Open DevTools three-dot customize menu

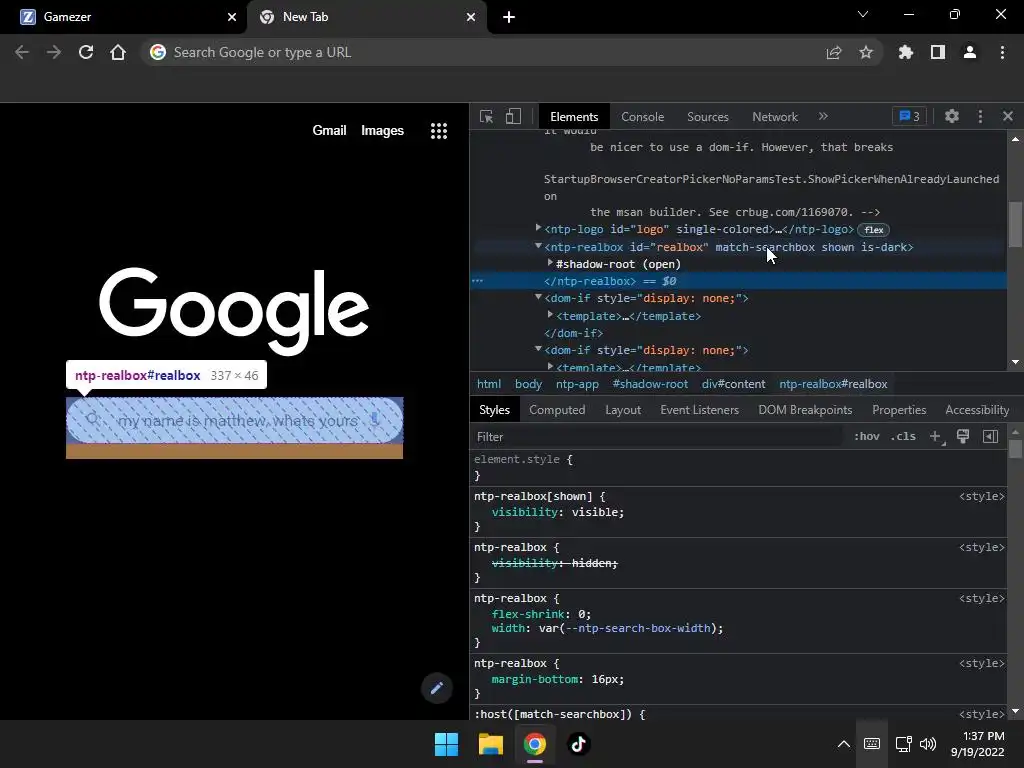click(980, 116)
